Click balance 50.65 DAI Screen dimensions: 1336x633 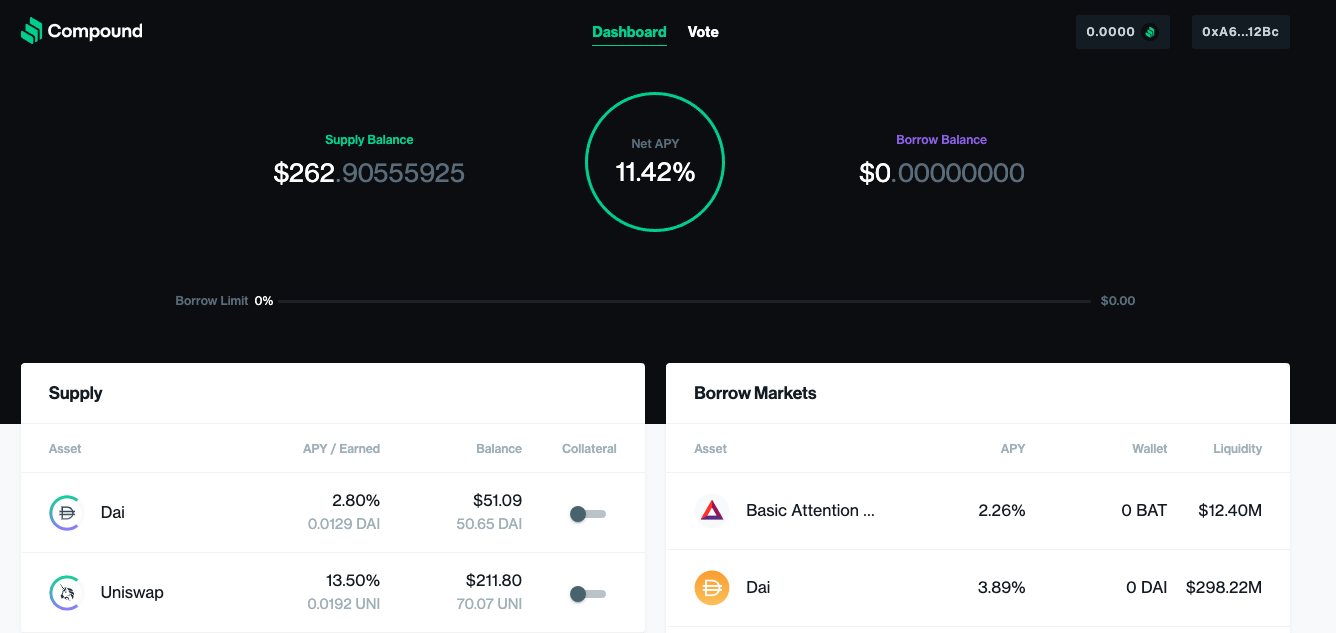point(489,524)
